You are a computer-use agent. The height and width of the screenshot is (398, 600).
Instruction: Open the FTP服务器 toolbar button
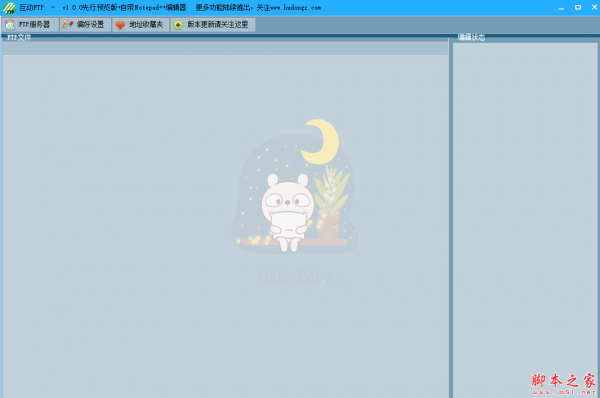coord(30,24)
